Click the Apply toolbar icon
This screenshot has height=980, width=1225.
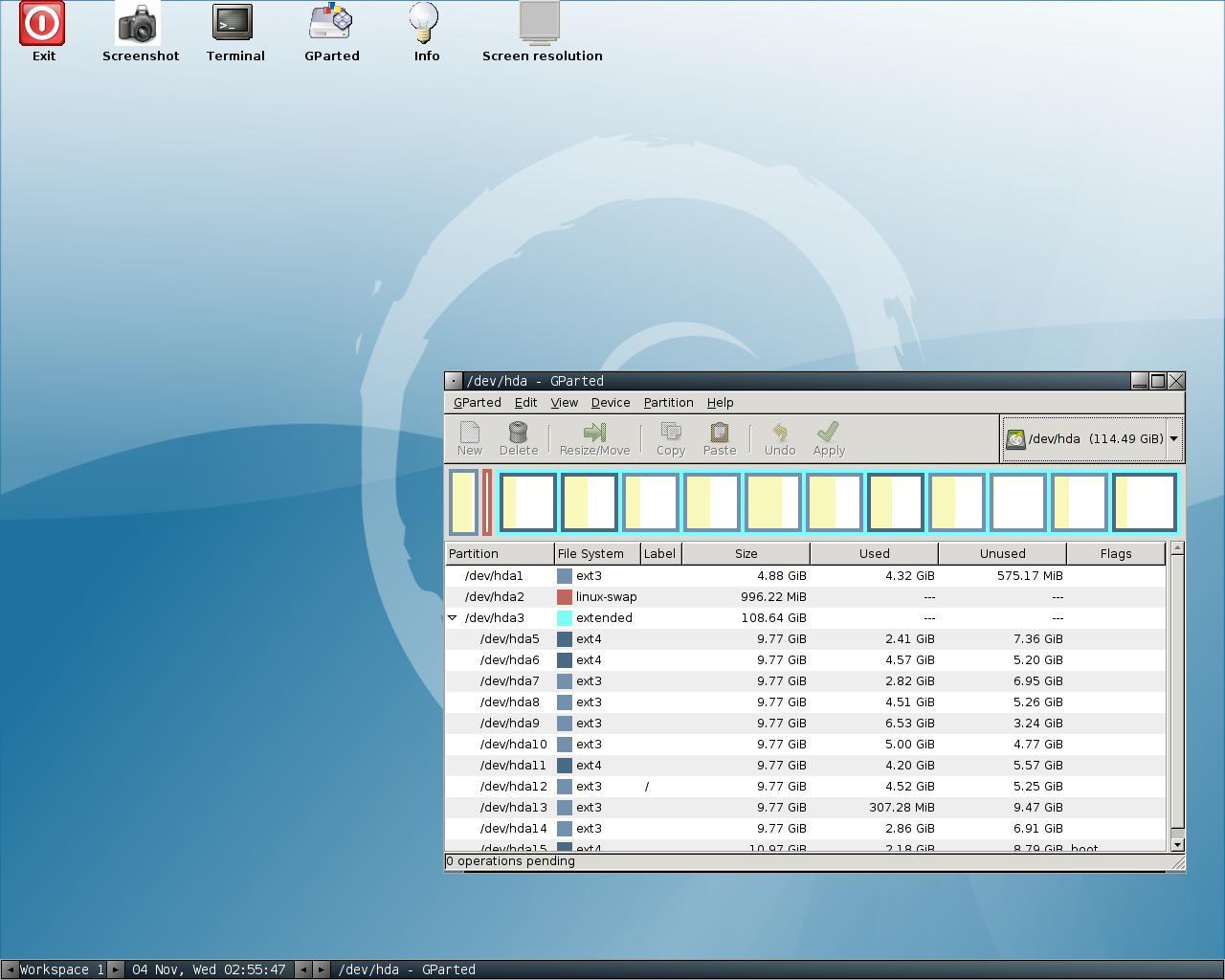tap(829, 439)
